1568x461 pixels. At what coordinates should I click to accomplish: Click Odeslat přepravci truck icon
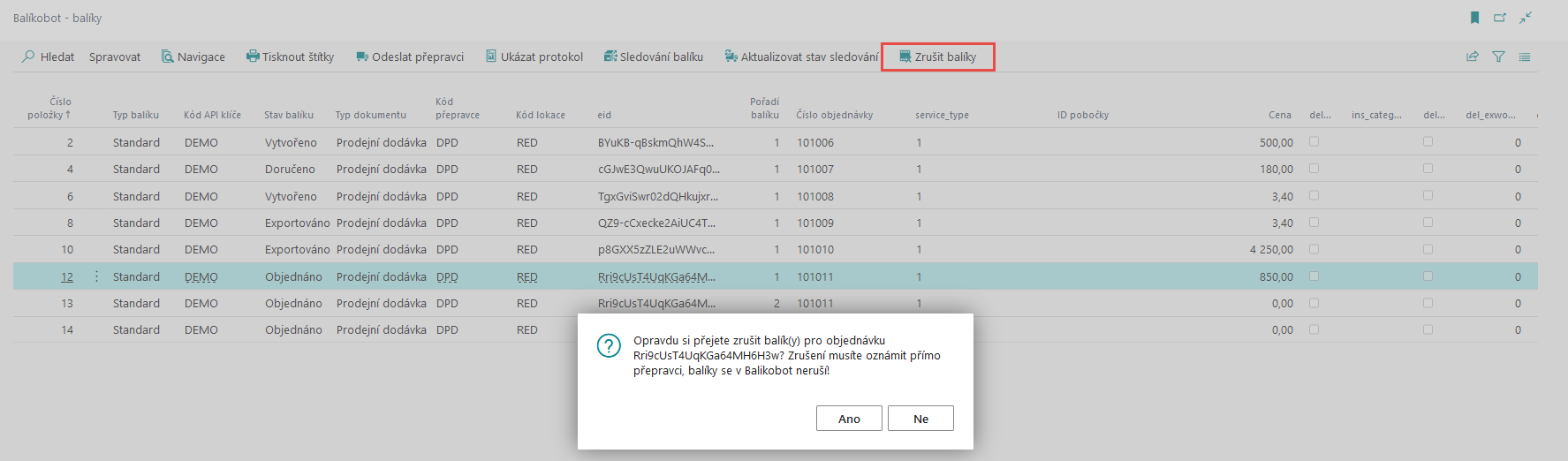click(362, 57)
